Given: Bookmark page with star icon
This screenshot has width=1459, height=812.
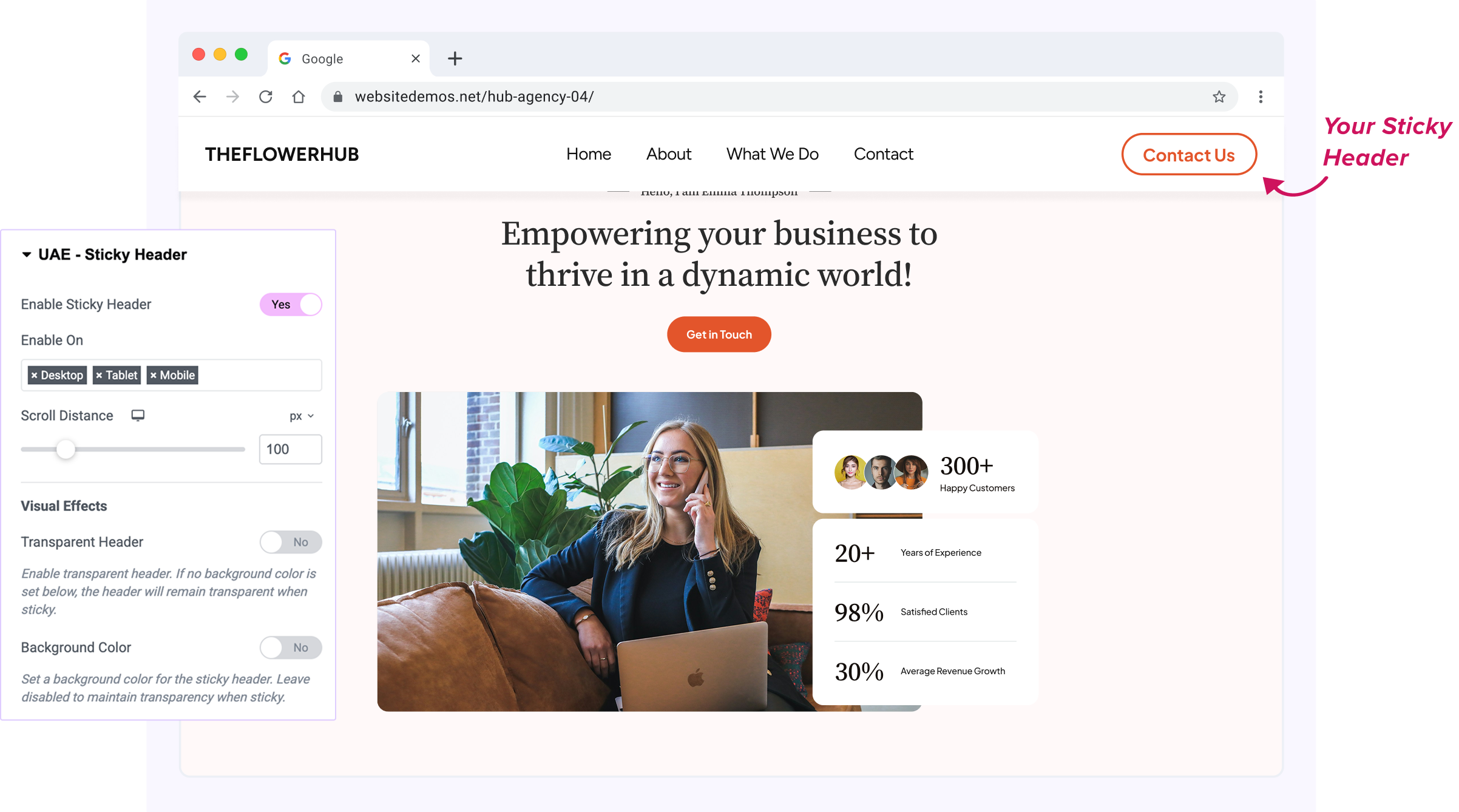Looking at the screenshot, I should tap(1219, 96).
